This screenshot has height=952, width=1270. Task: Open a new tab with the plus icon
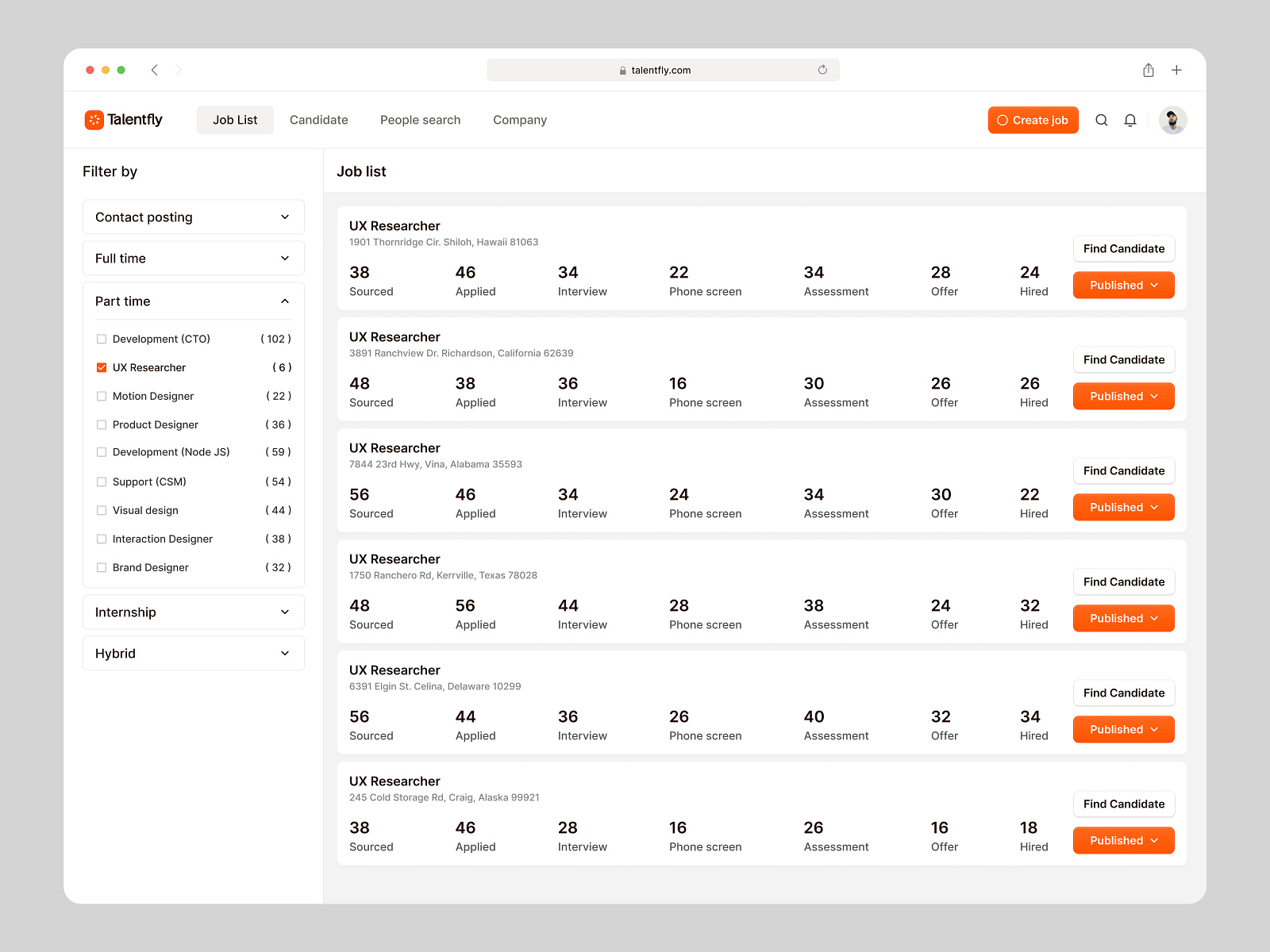pyautogui.click(x=1177, y=70)
